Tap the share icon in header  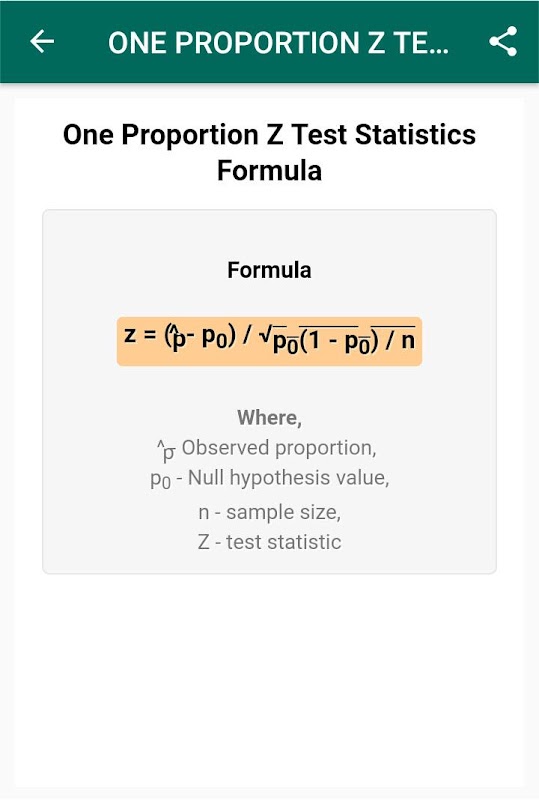(503, 41)
